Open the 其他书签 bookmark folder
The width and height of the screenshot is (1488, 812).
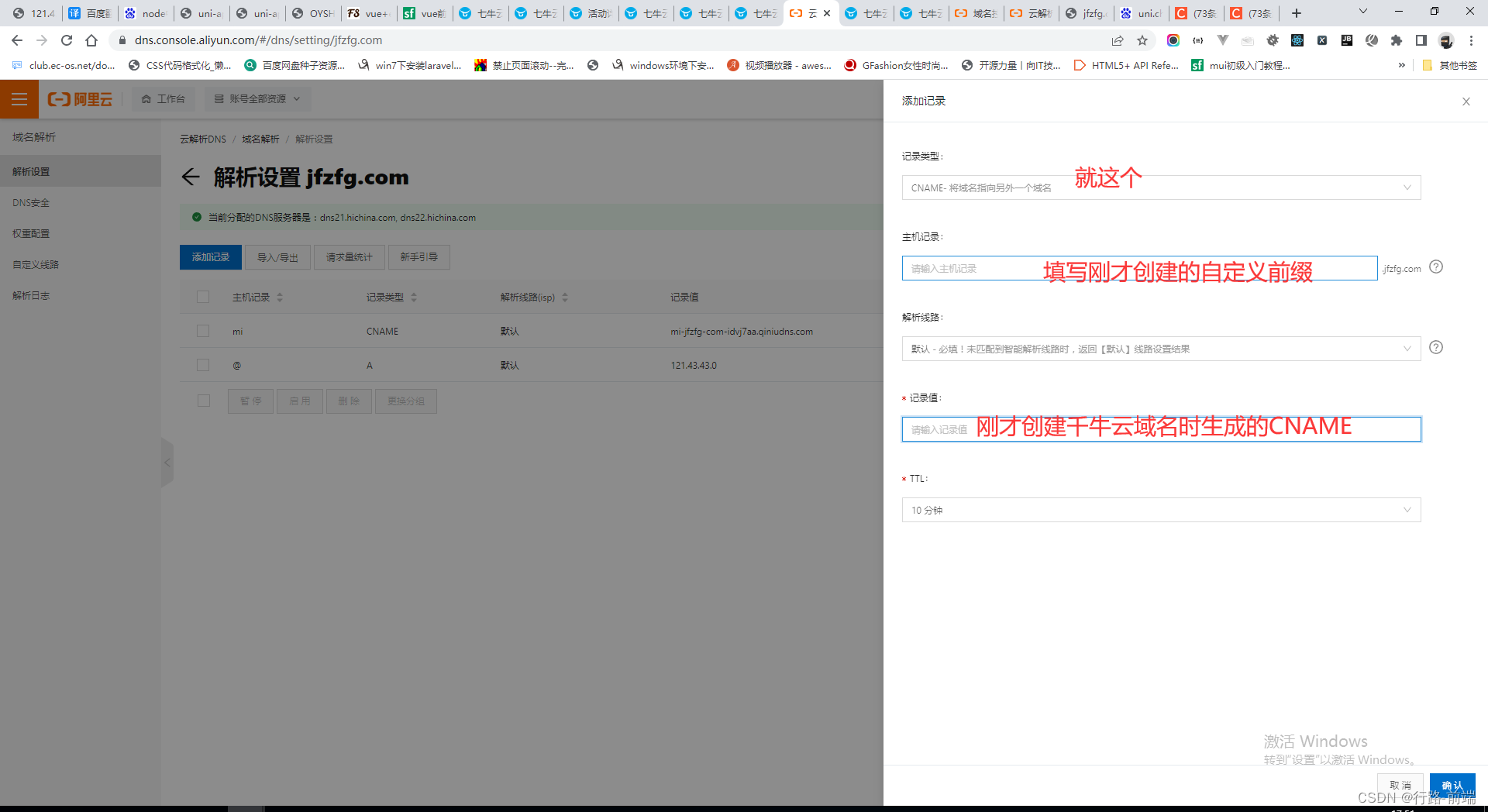pyautogui.click(x=1449, y=66)
